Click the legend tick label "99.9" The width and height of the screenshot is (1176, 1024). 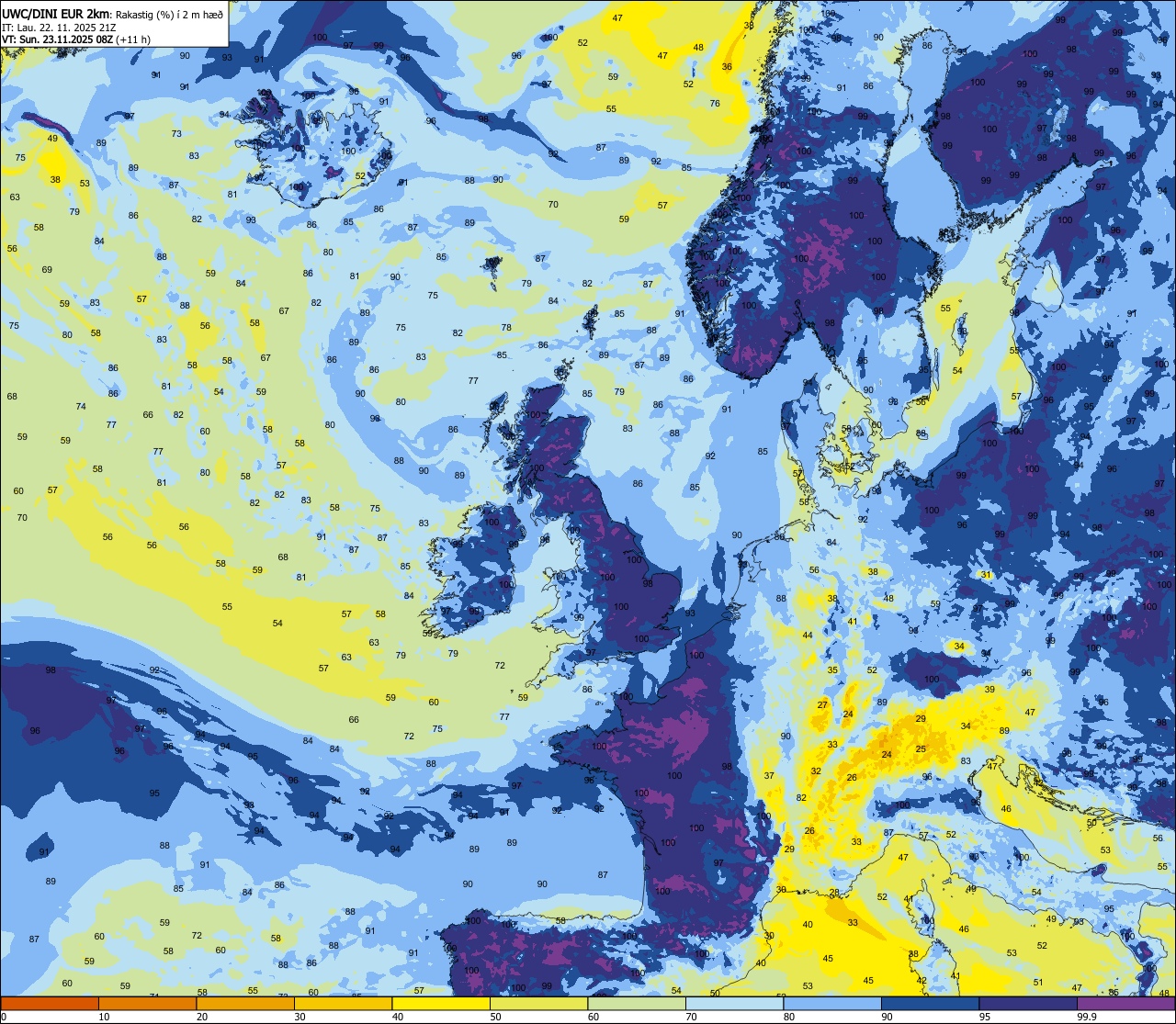click(1086, 1017)
